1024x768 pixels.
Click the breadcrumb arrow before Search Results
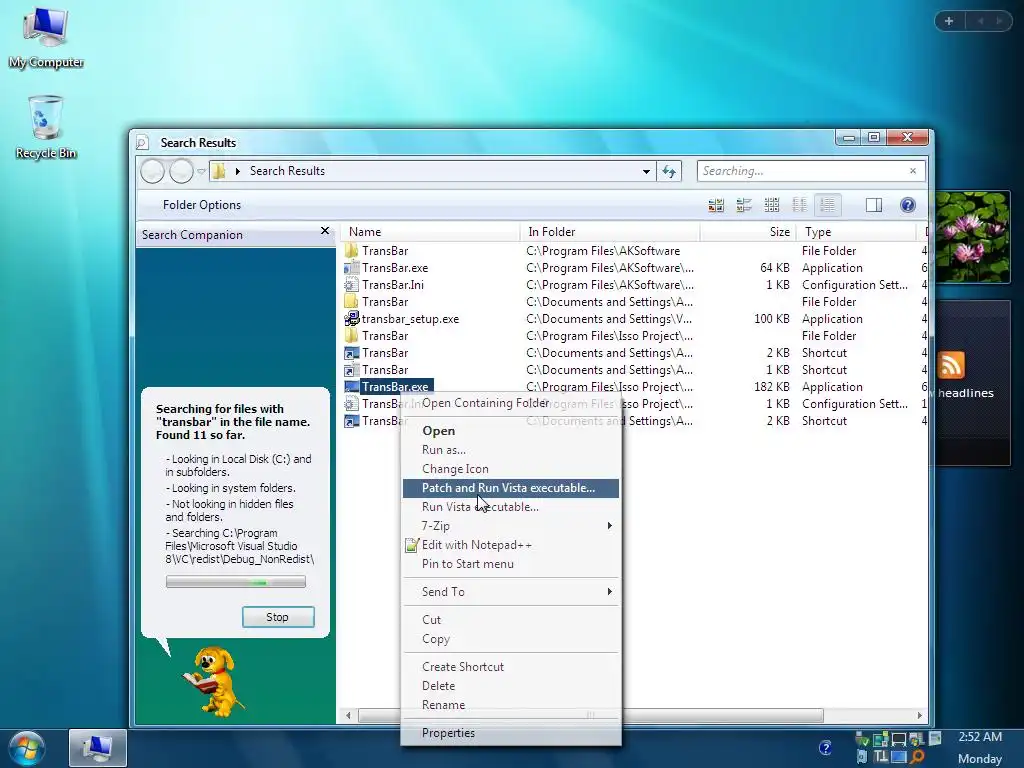[x=238, y=171]
